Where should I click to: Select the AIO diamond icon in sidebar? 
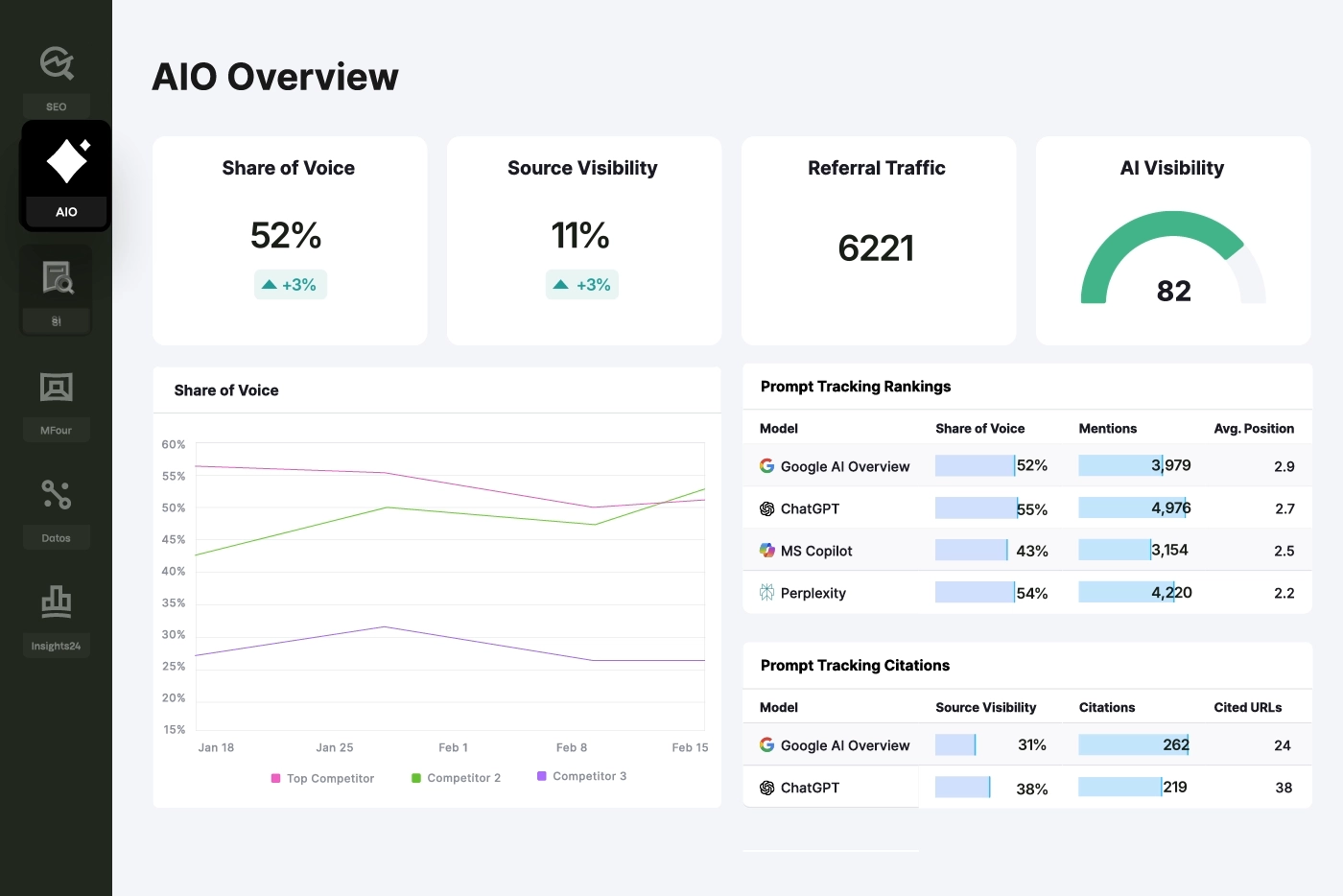(68, 160)
